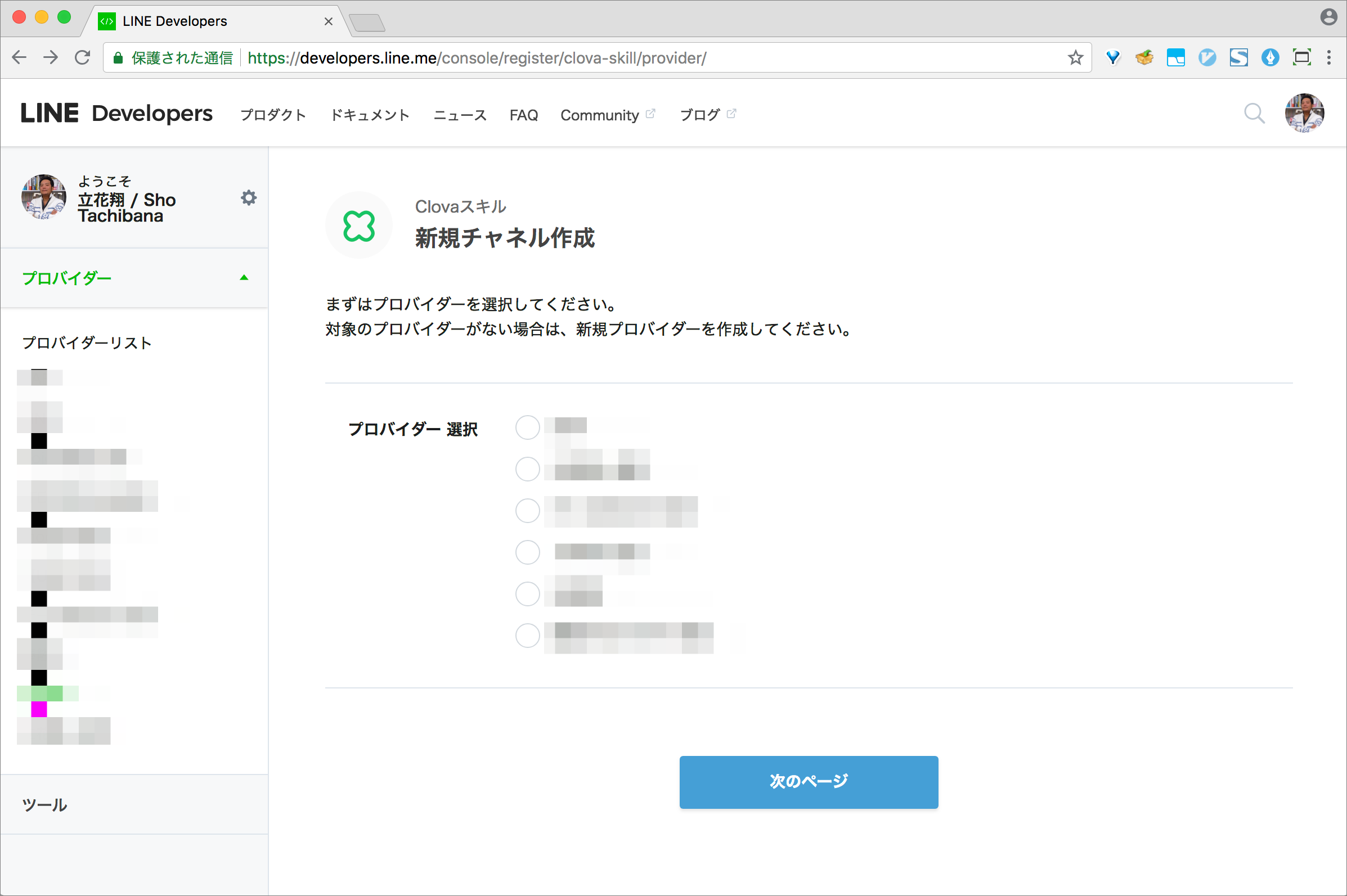Click the green secure lock icon
Image resolution: width=1347 pixels, height=896 pixels.
pyautogui.click(x=118, y=58)
